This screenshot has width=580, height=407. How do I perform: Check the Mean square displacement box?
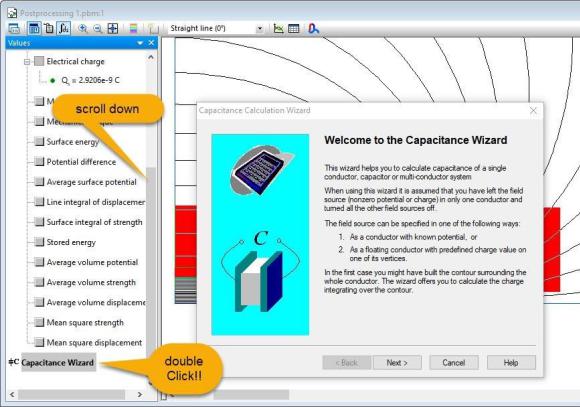click(x=39, y=342)
